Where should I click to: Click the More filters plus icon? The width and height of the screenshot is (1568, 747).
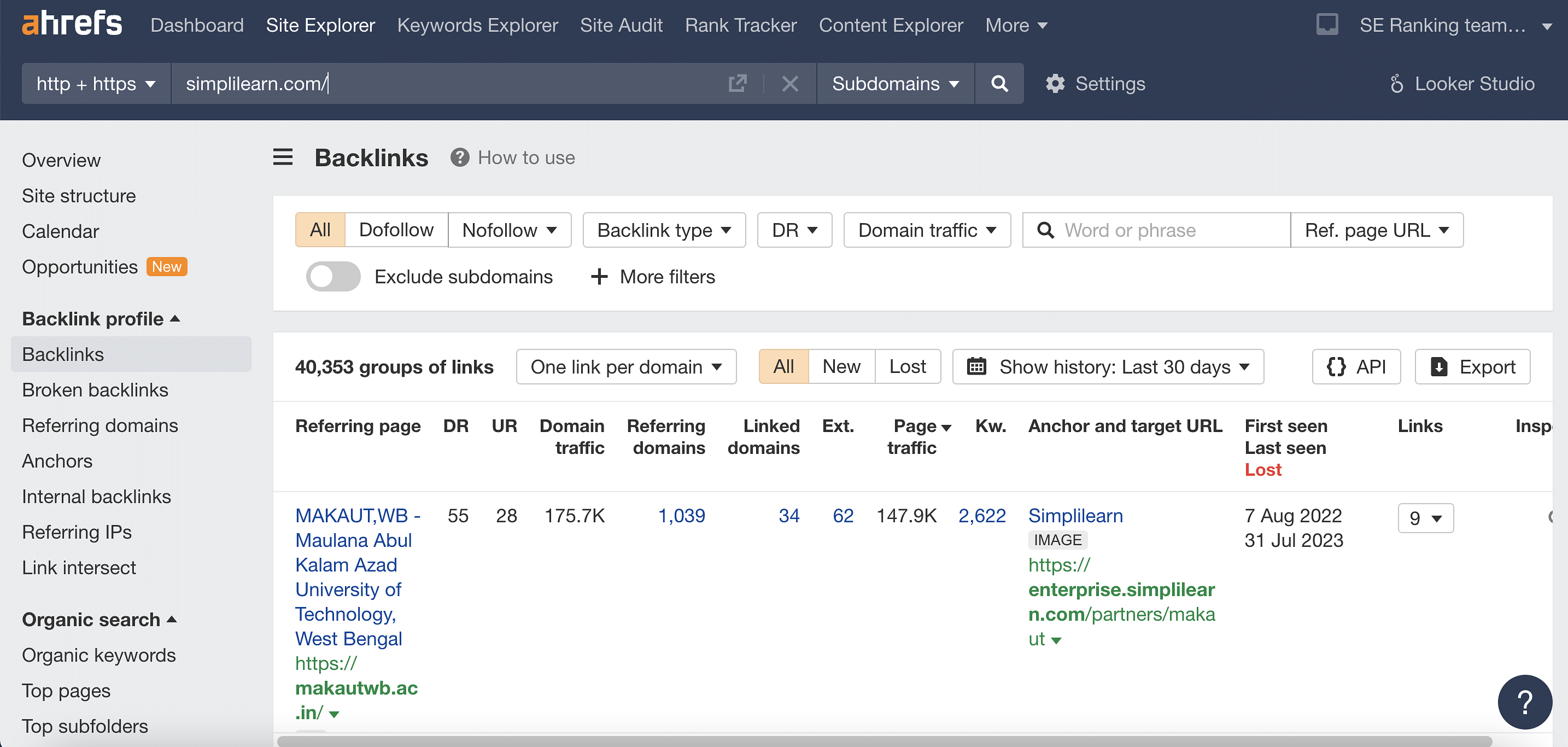(x=599, y=276)
